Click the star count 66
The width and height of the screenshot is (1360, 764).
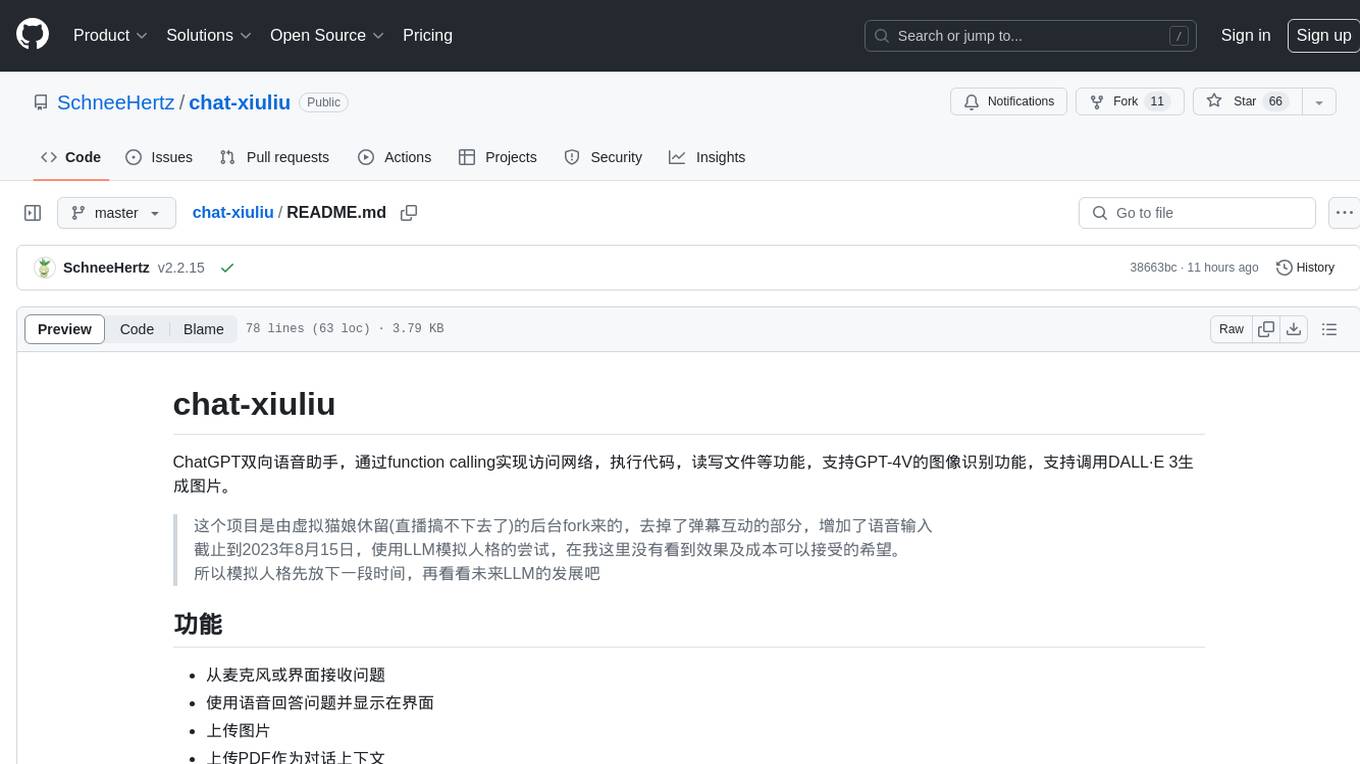[1275, 102]
